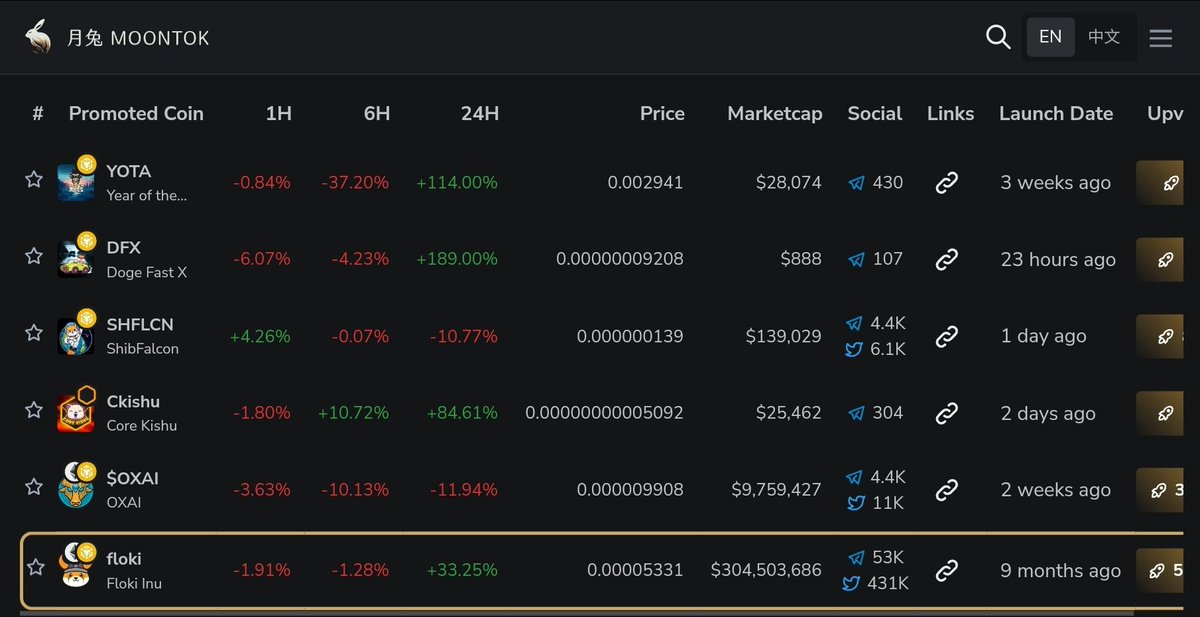Open YOTA links chain icon
The image size is (1200, 617).
(x=947, y=183)
